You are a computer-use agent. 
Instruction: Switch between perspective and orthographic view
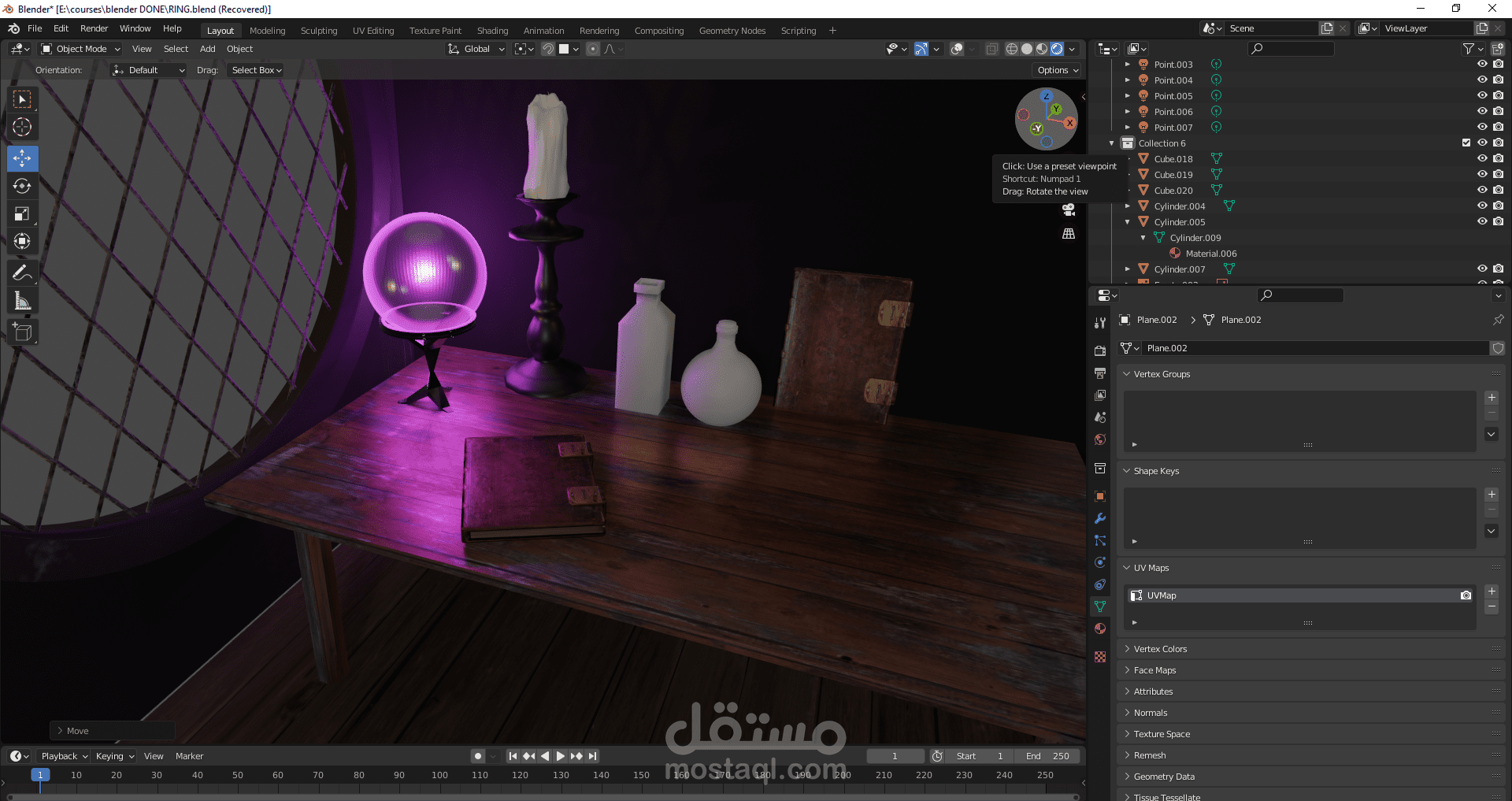1069,234
